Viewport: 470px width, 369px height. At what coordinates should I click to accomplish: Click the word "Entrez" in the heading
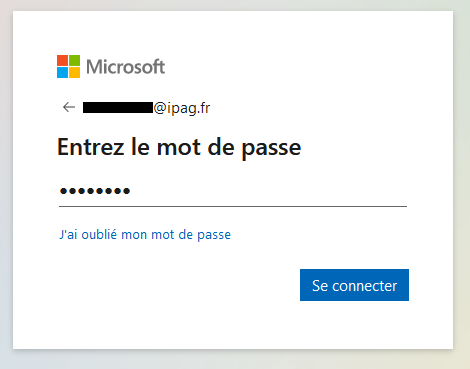coord(91,147)
